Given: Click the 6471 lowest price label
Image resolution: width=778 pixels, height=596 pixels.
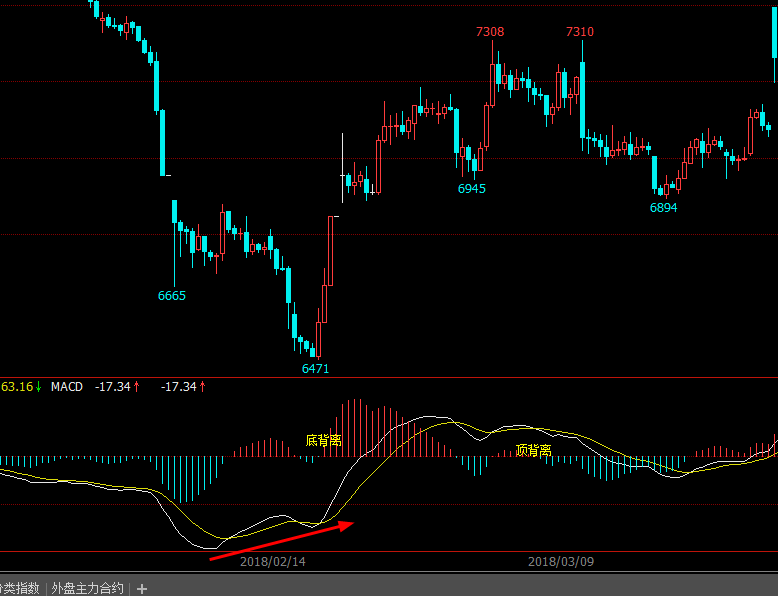Looking at the screenshot, I should click(316, 368).
